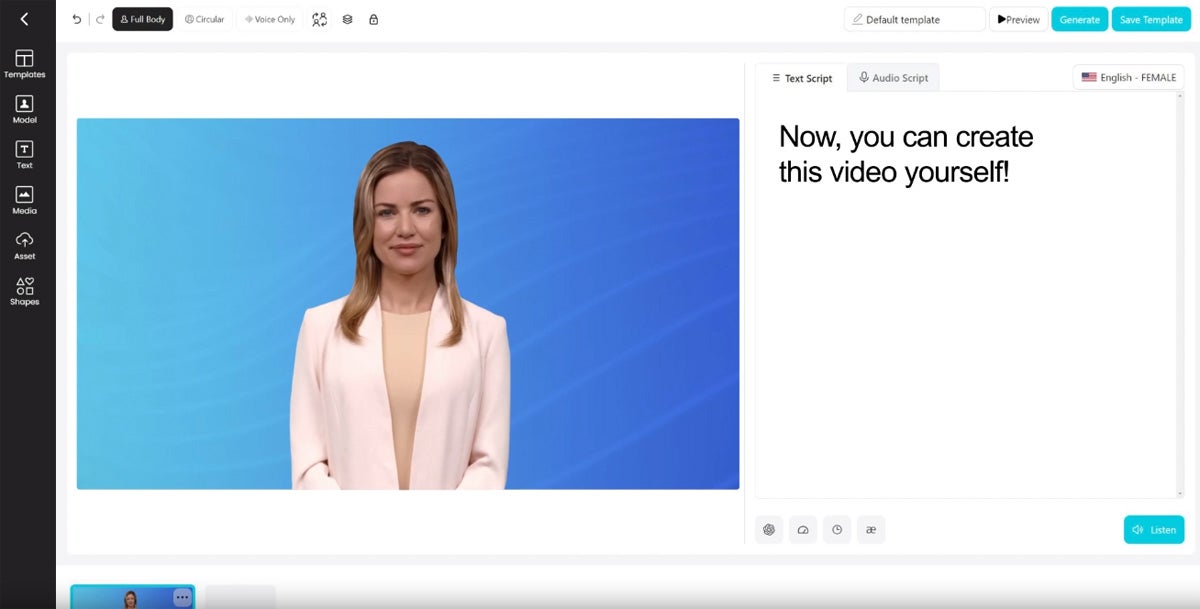This screenshot has height=609, width=1200.
Task: Select Voice Only mode
Action: [x=270, y=19]
